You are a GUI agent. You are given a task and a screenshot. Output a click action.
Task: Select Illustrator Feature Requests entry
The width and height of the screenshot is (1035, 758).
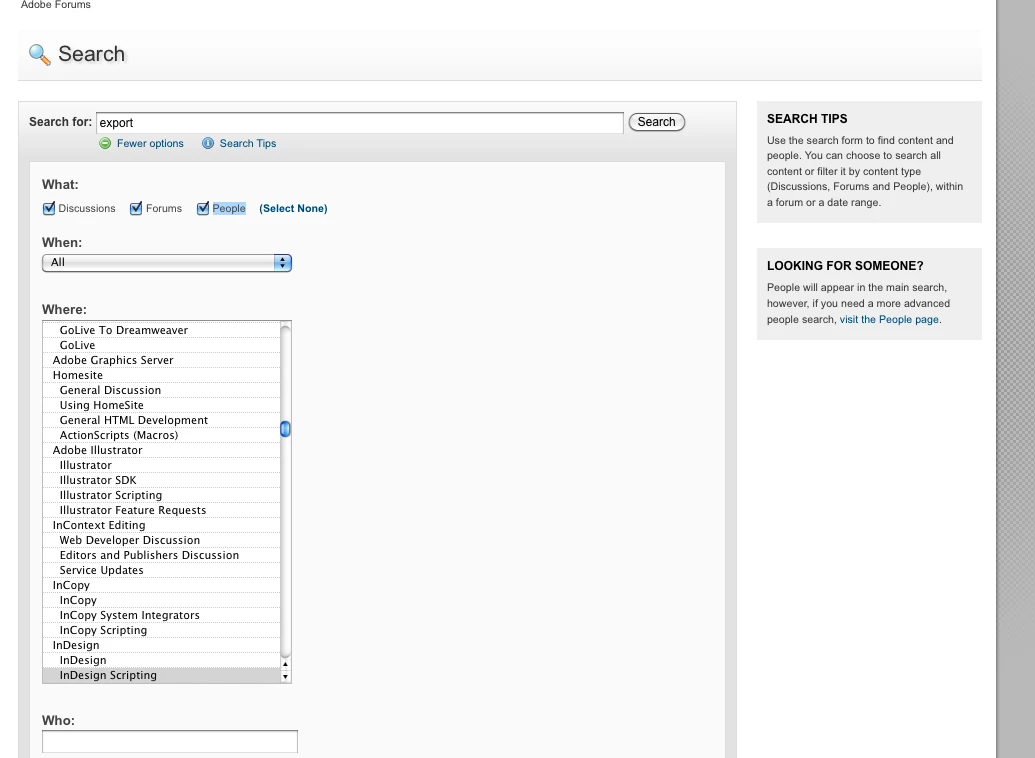[x=162, y=510]
